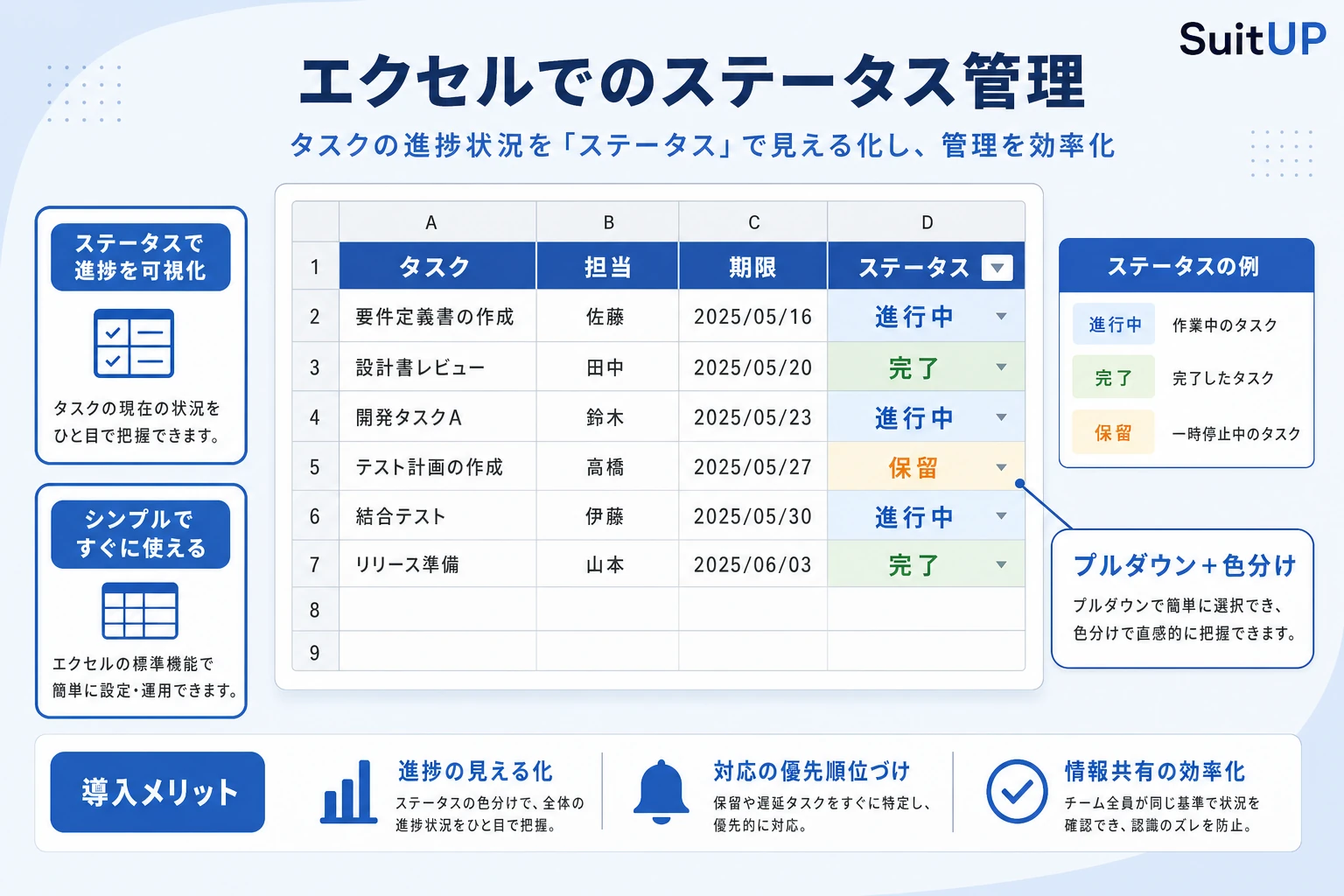This screenshot has height=896, width=1344.
Task: Click the 保留 status cell in row 5
Action: (x=927, y=467)
